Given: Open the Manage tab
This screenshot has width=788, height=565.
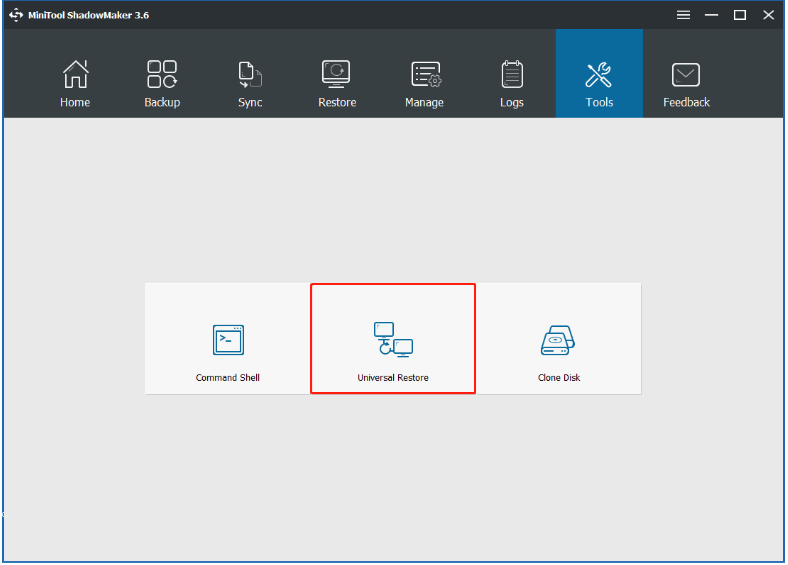Looking at the screenshot, I should 424,83.
